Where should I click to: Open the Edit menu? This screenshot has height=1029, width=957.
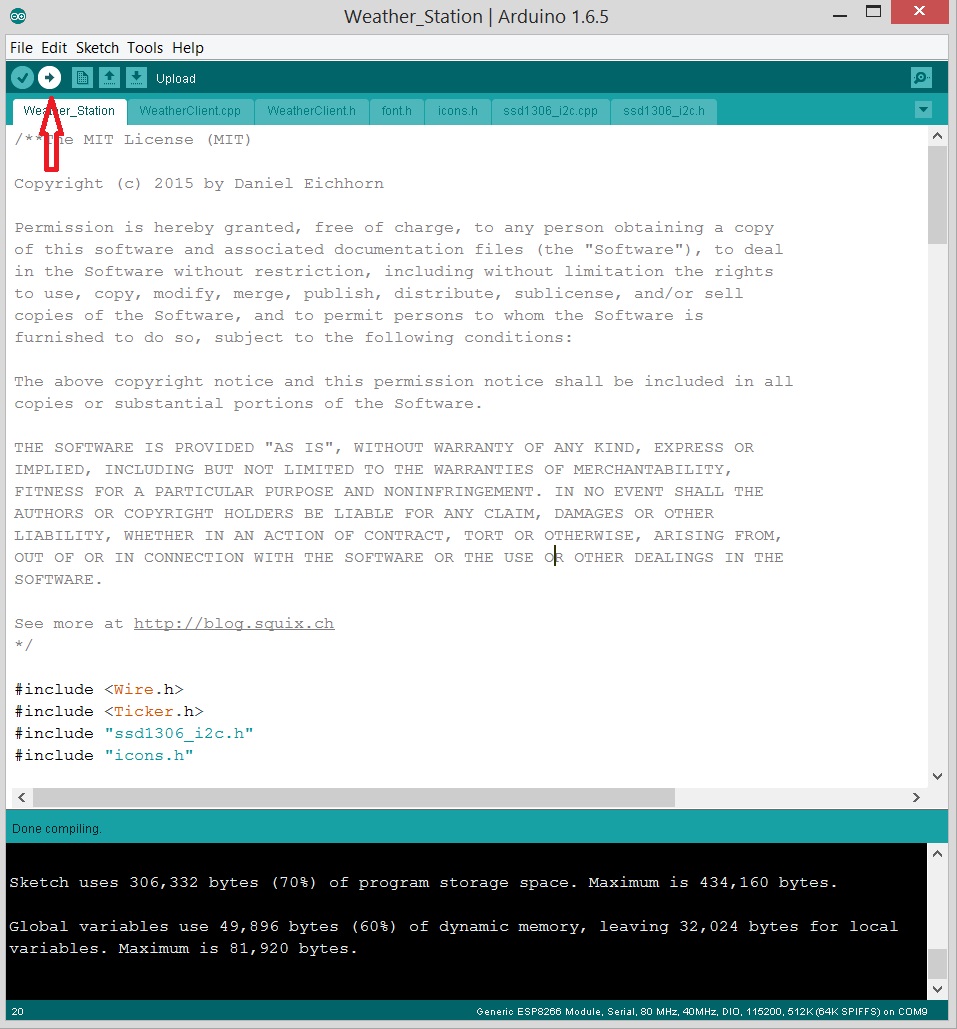54,48
